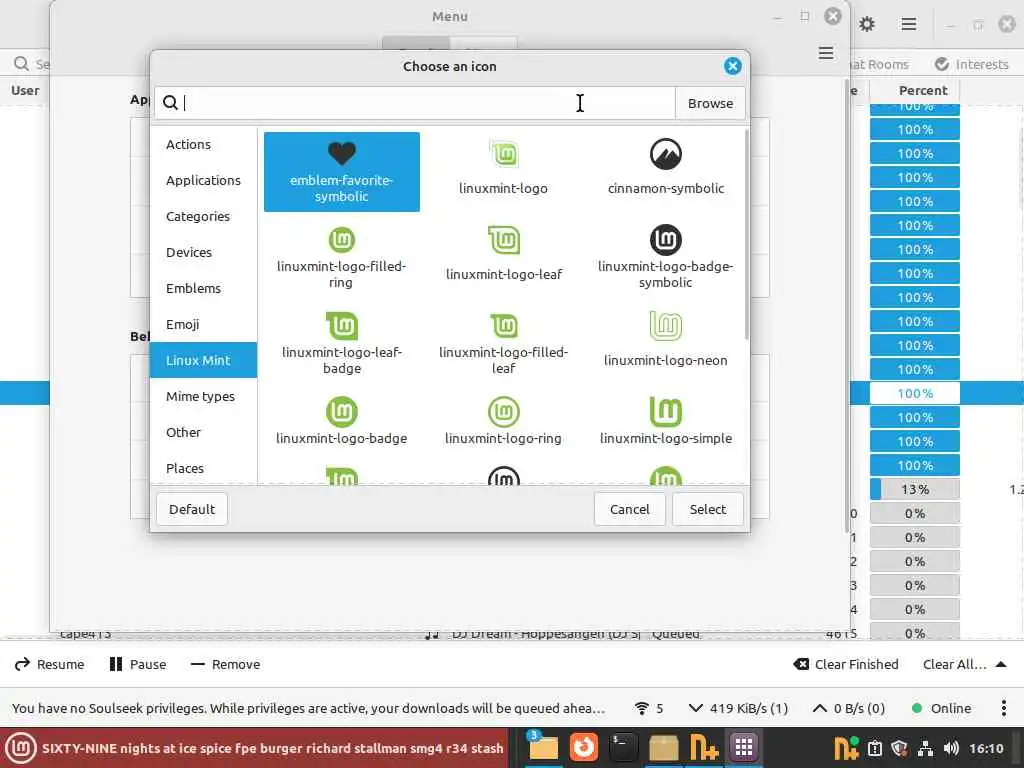Image resolution: width=1024 pixels, height=768 pixels.
Task: Click the Browse button
Action: coord(710,103)
